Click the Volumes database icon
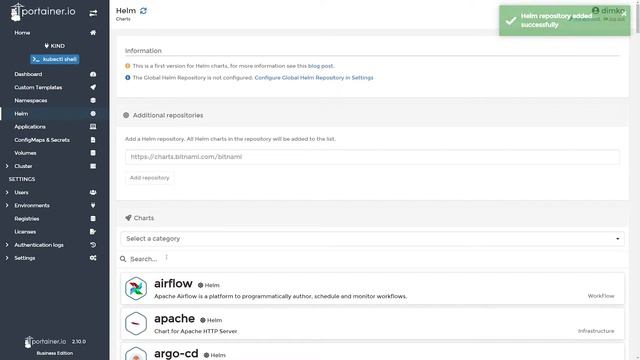Viewport: 640px width, 360px height. (x=93, y=153)
